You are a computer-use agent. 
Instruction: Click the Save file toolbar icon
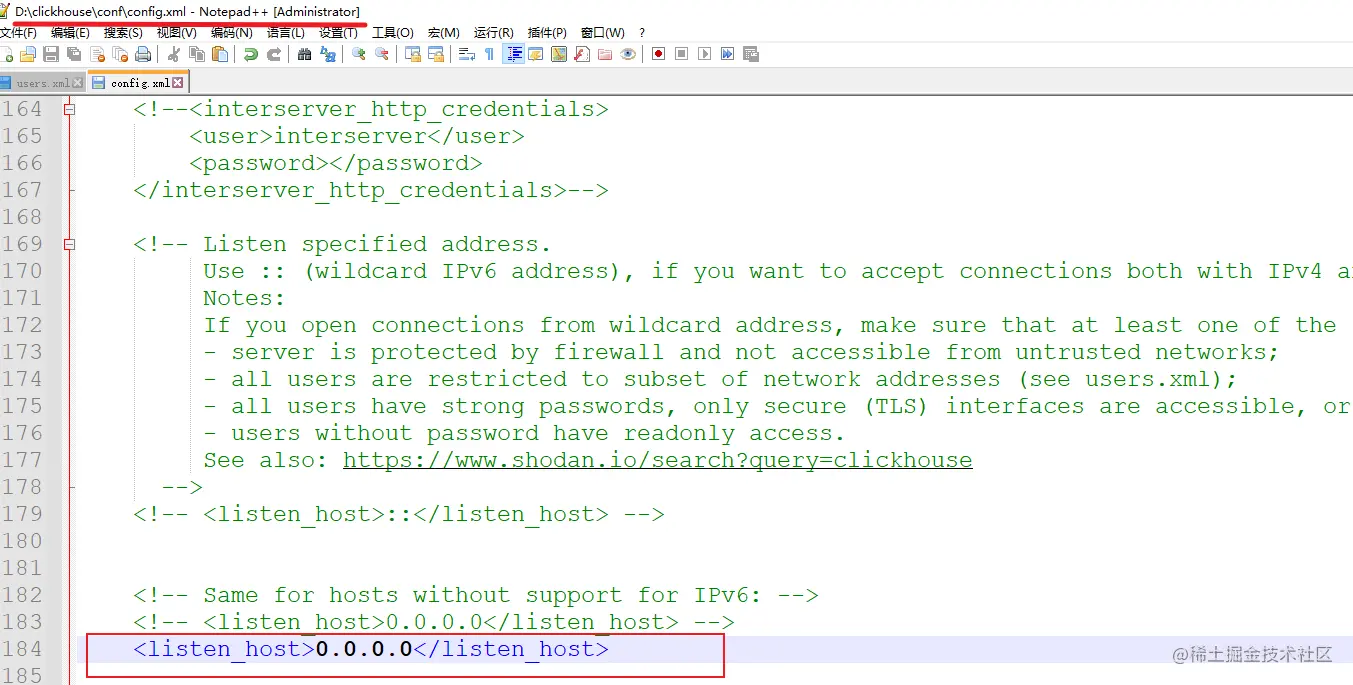(52, 54)
